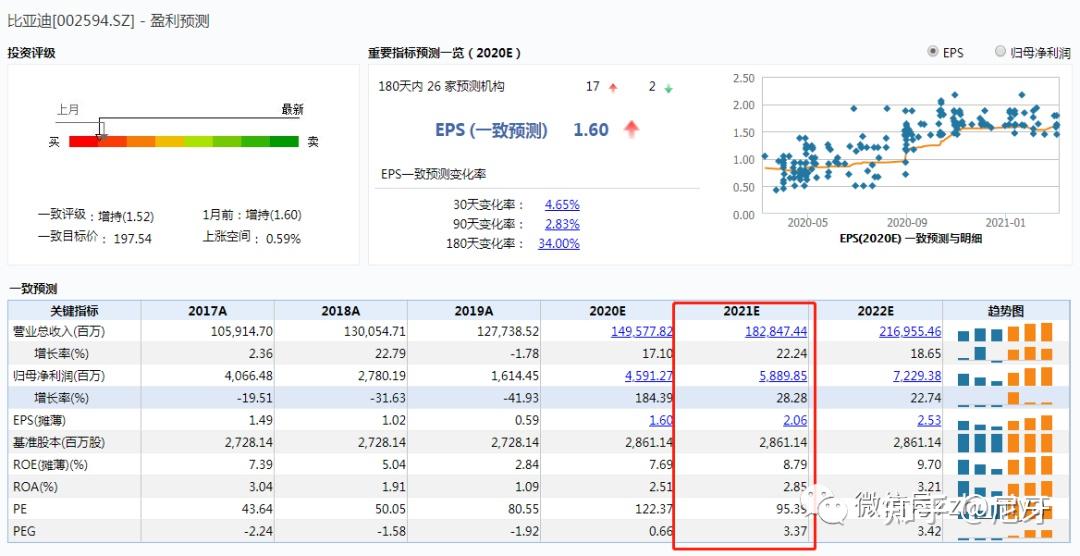
Task: Select the EPS radio button
Action: [933, 52]
